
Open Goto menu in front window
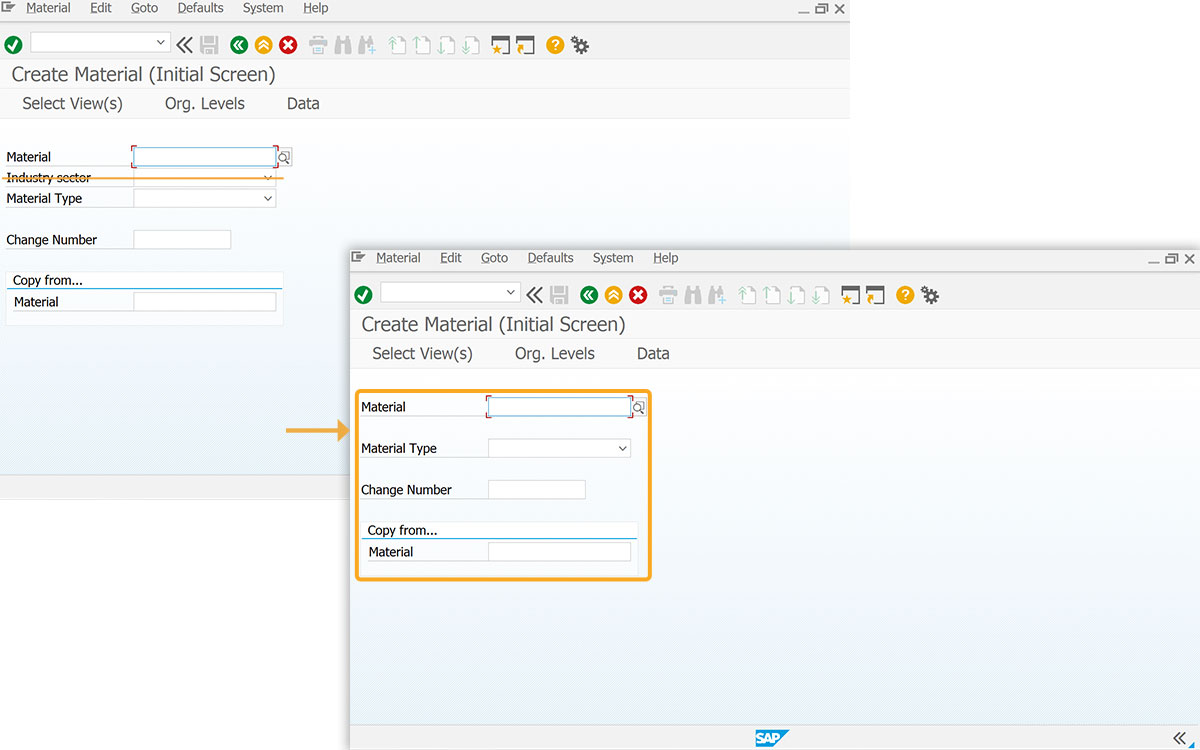495,258
